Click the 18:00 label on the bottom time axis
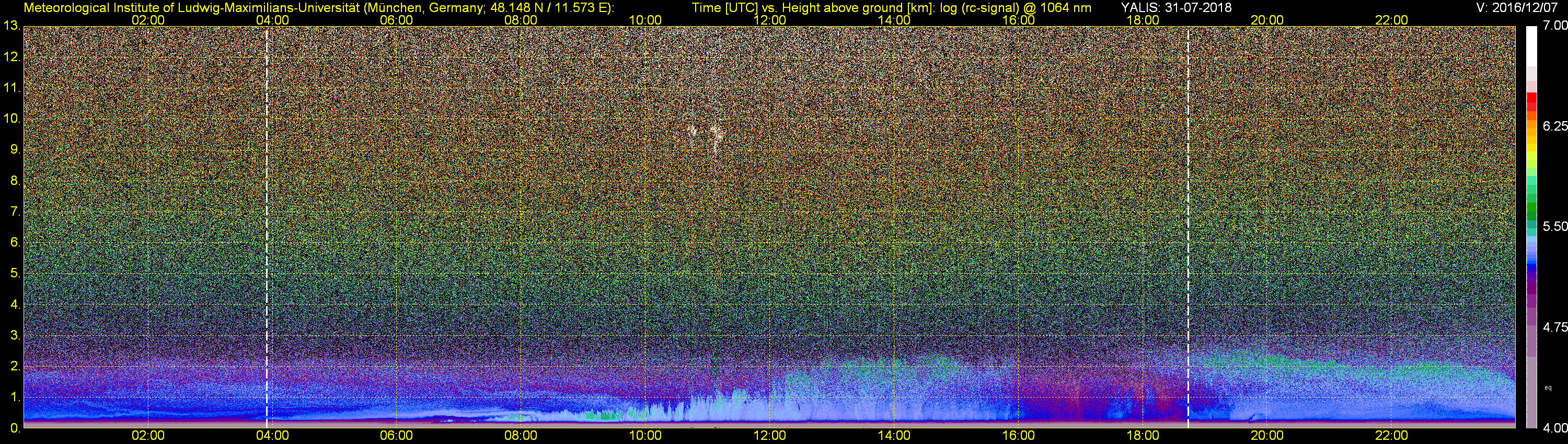The height and width of the screenshot is (444, 1568). (1143, 436)
